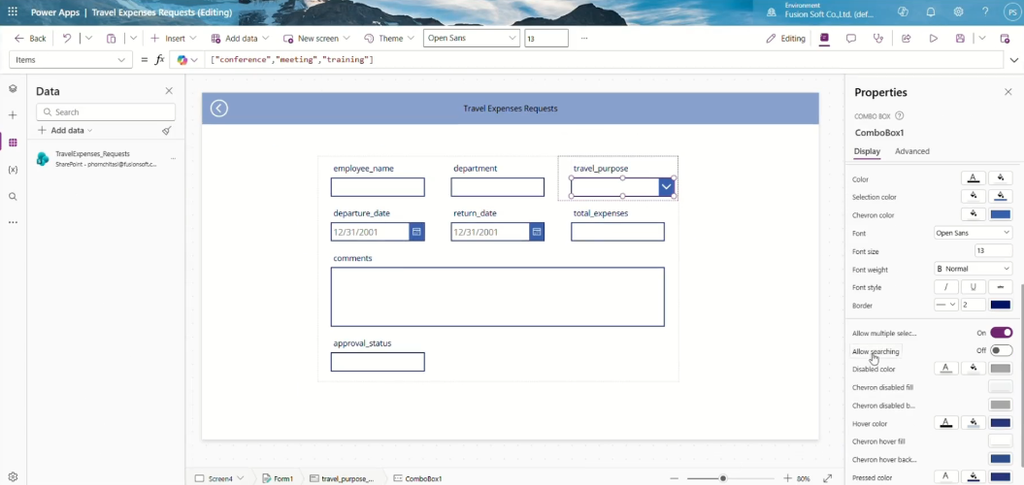Open the Font dropdown in Properties
Image resolution: width=1024 pixels, height=485 pixels.
(x=972, y=233)
